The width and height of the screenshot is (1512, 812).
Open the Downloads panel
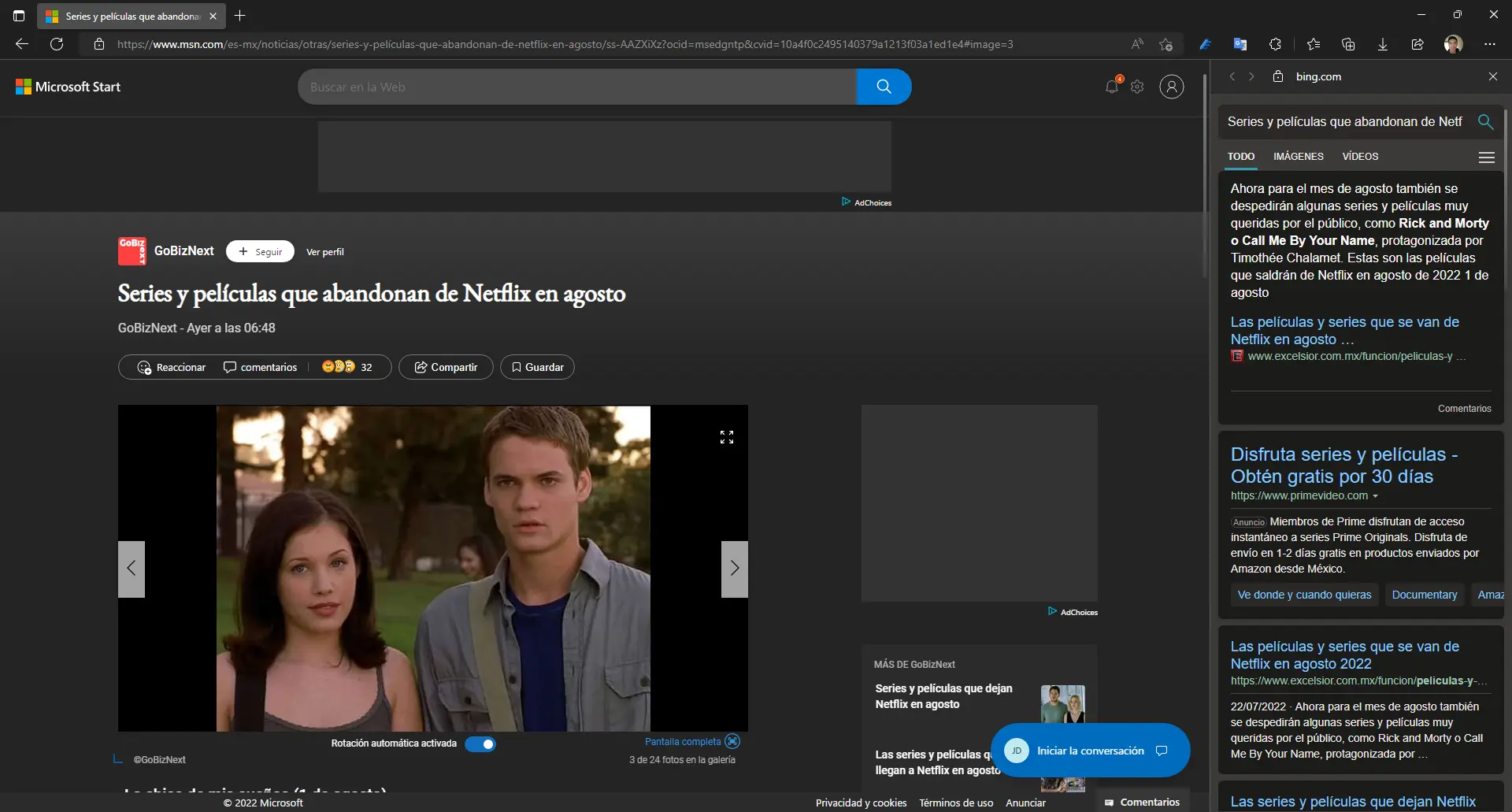(1383, 44)
